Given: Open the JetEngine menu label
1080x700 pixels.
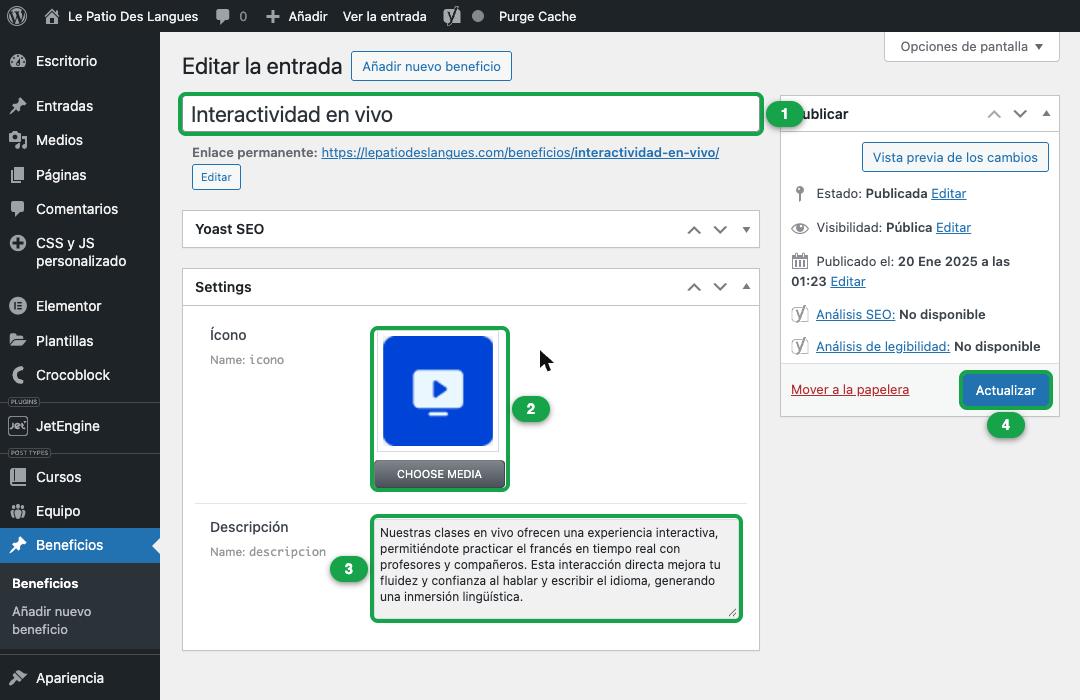Looking at the screenshot, I should [68, 426].
